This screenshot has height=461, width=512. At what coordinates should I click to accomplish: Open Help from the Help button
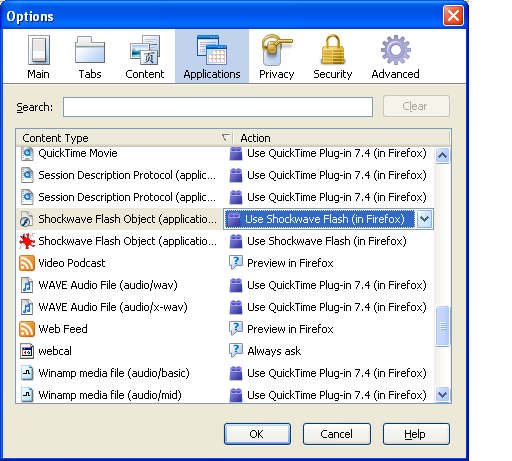coord(416,434)
